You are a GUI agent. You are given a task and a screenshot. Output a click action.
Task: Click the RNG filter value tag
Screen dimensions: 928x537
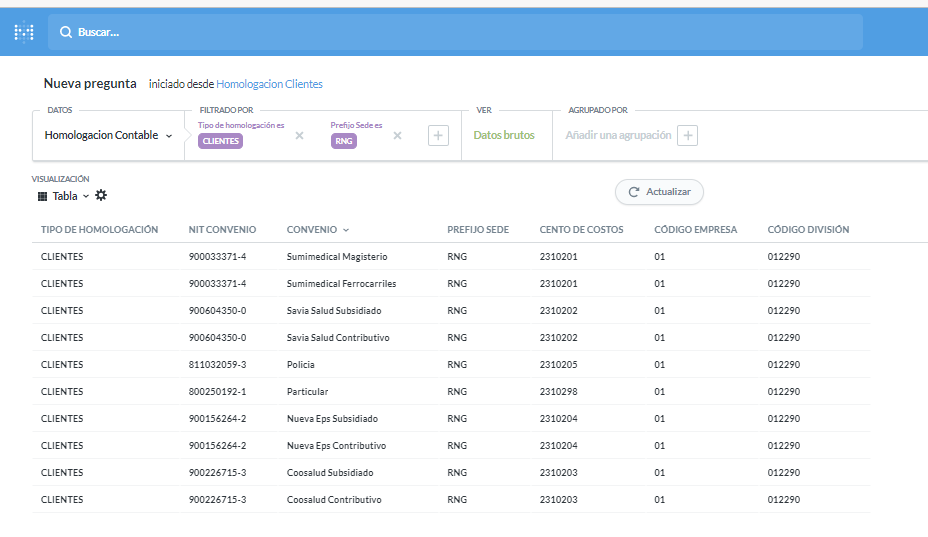[x=344, y=142]
